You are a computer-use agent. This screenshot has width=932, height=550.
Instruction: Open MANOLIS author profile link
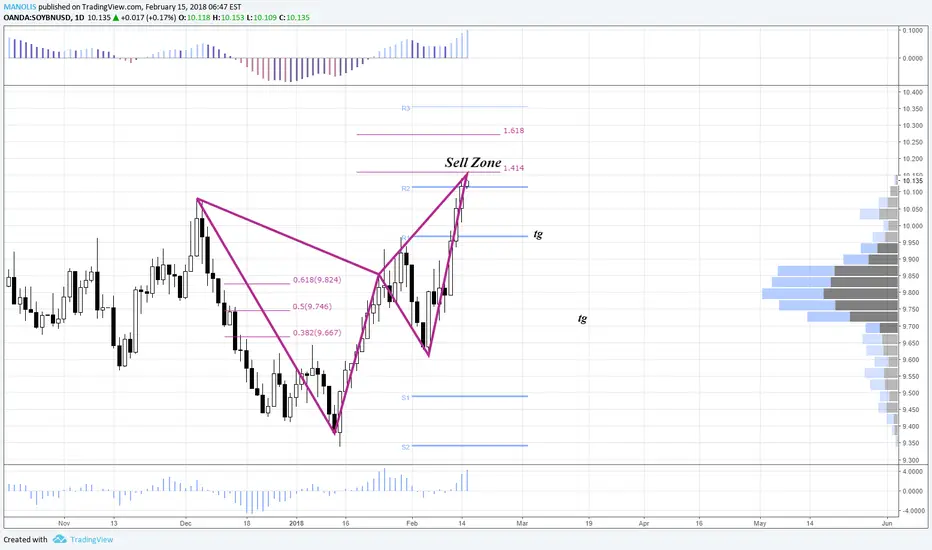(x=20, y=7)
